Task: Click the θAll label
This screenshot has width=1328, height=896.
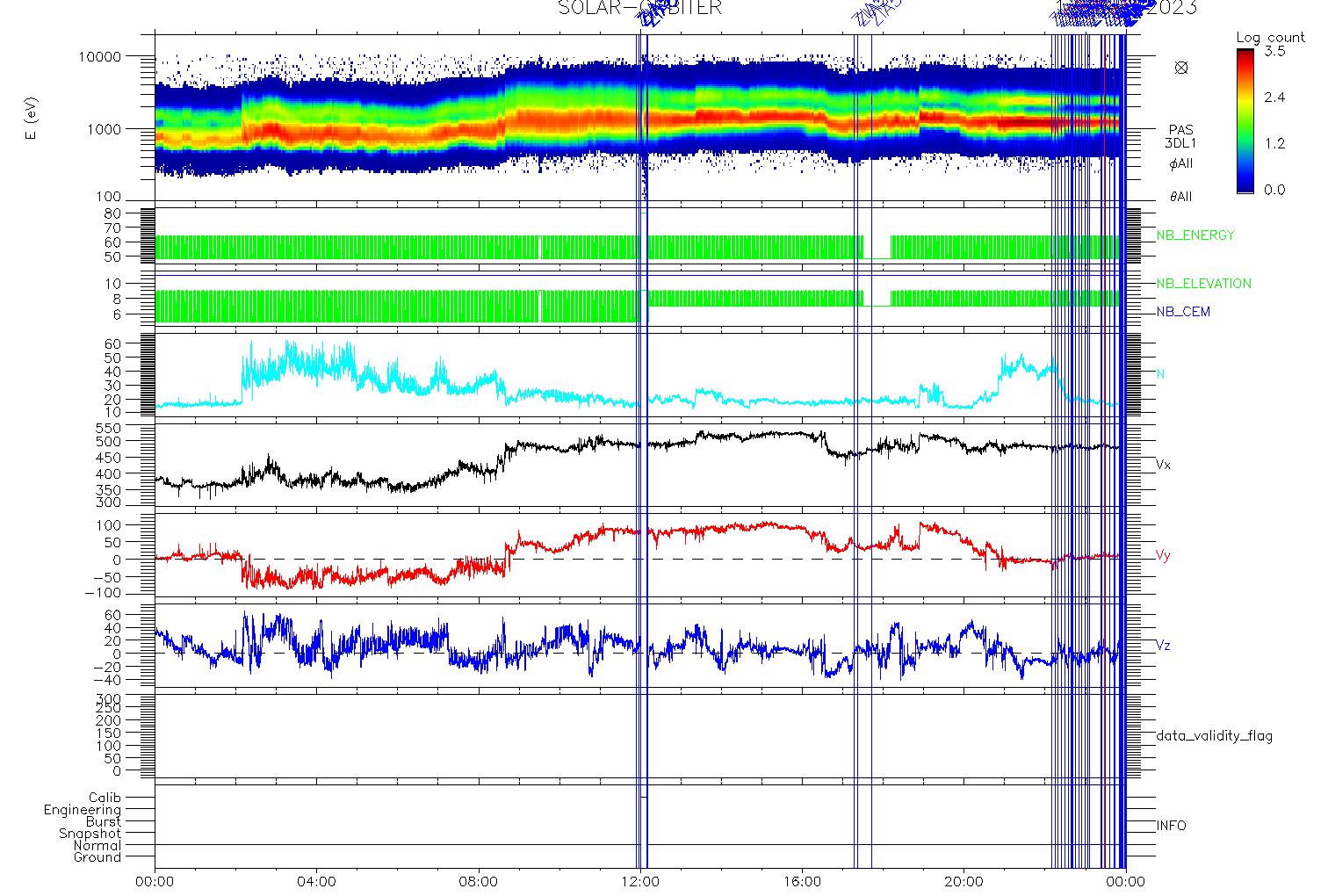Action: tap(1181, 197)
